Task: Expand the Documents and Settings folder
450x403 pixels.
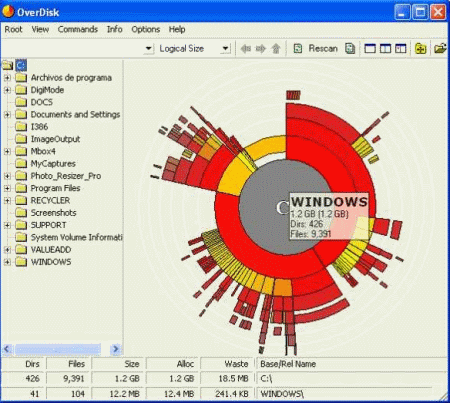Action: [7, 115]
